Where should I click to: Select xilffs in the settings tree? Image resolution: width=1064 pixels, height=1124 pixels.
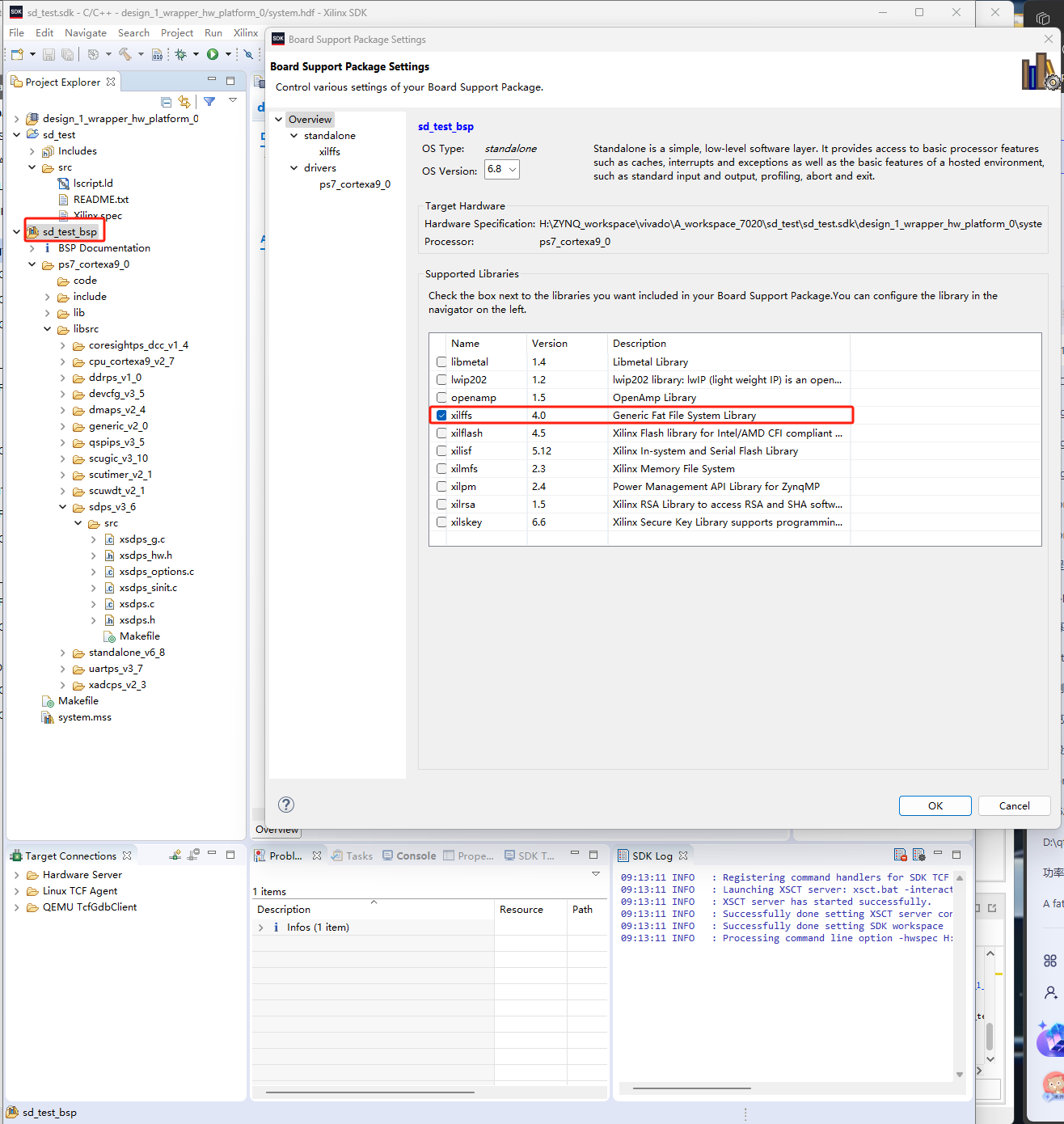(x=330, y=152)
